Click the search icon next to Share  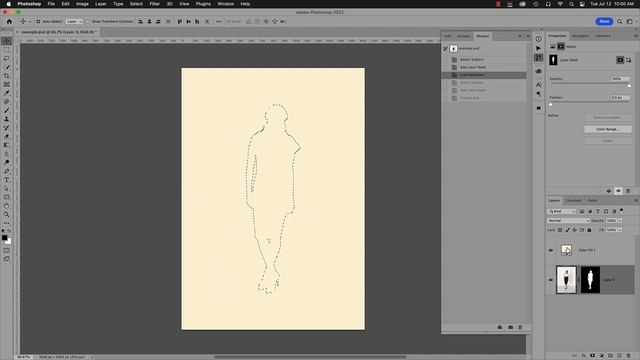click(620, 21)
